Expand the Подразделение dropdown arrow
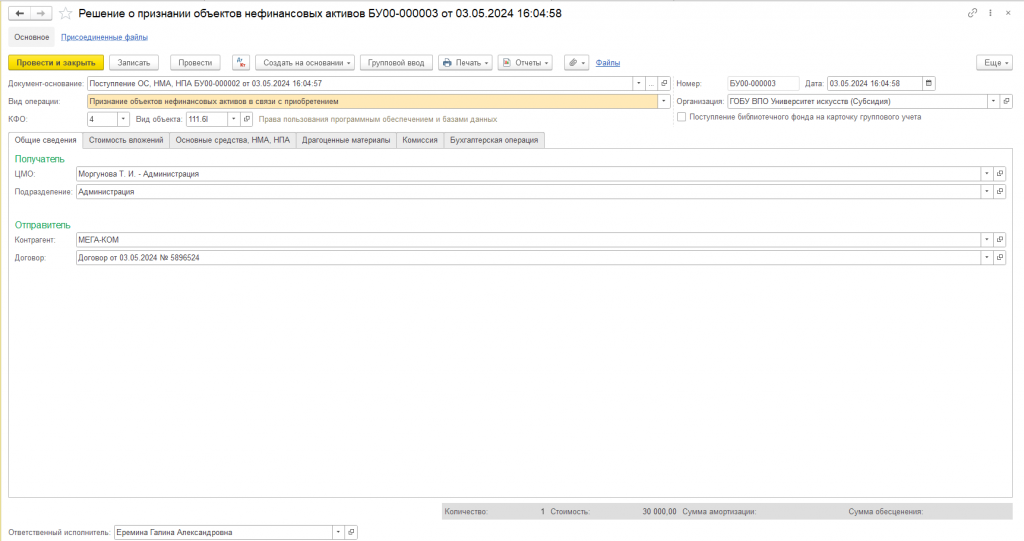Screen dimensions: 1024x541 click(x=987, y=191)
